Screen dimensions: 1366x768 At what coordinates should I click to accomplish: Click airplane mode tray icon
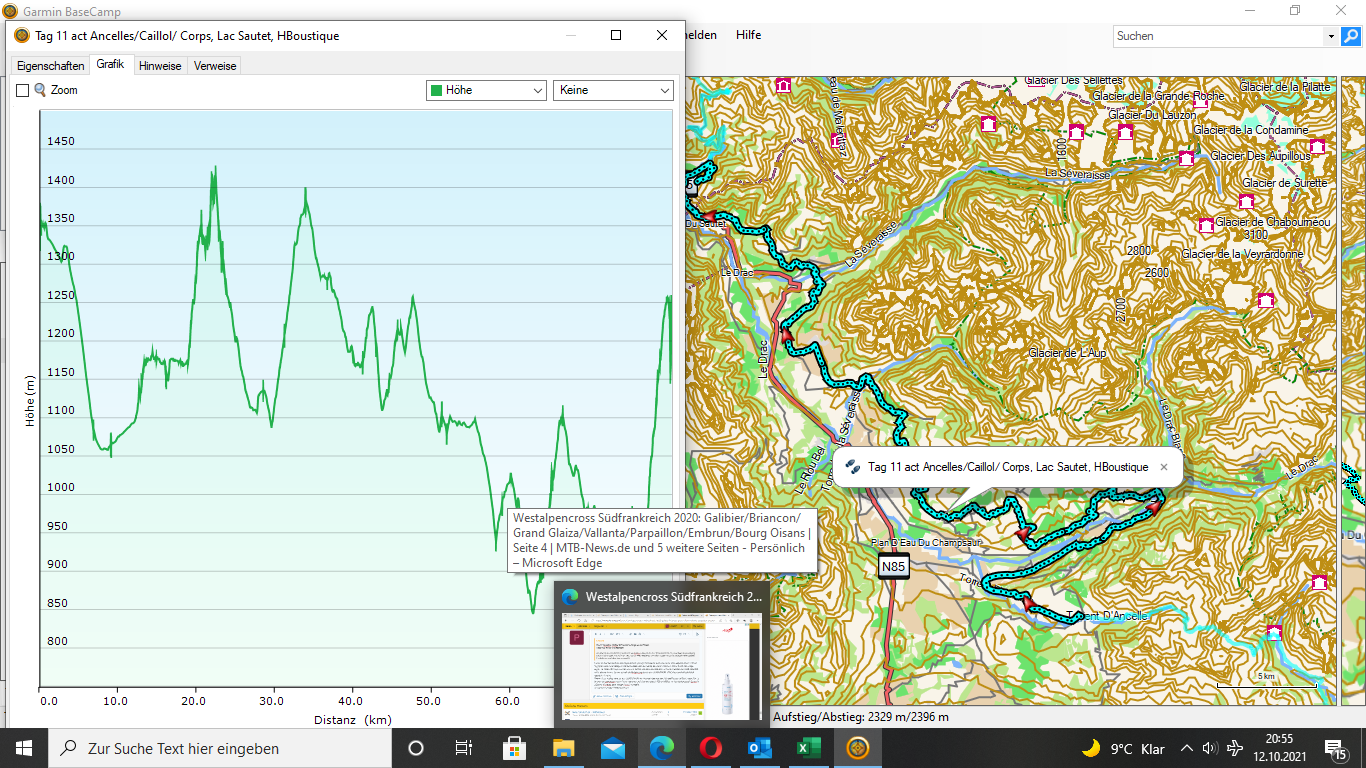point(1236,748)
